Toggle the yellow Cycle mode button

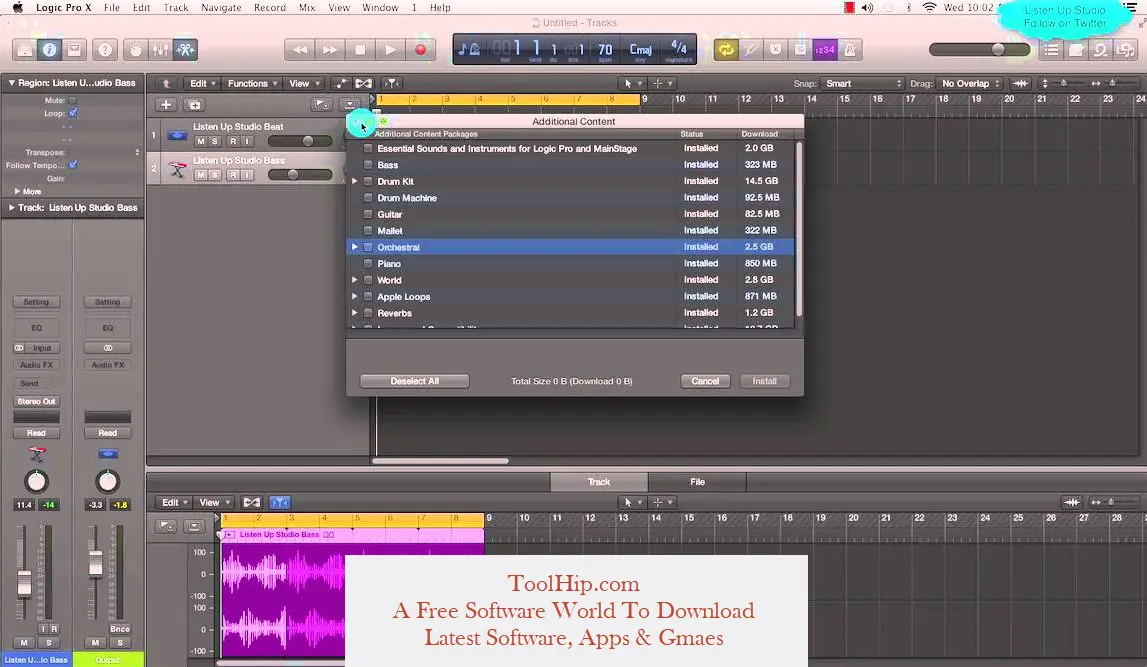726,50
